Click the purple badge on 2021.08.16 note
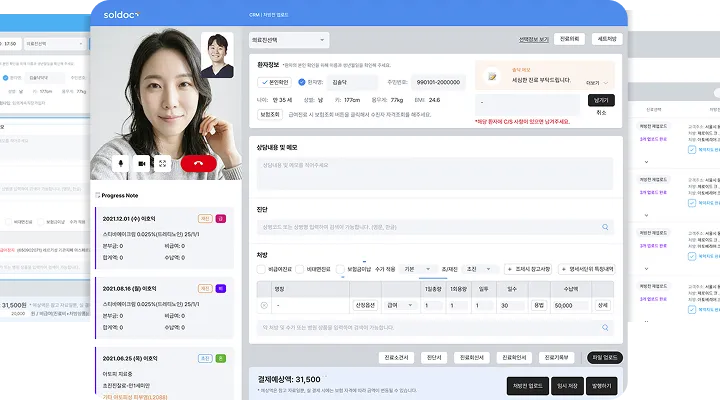720x400 pixels. 220,288
